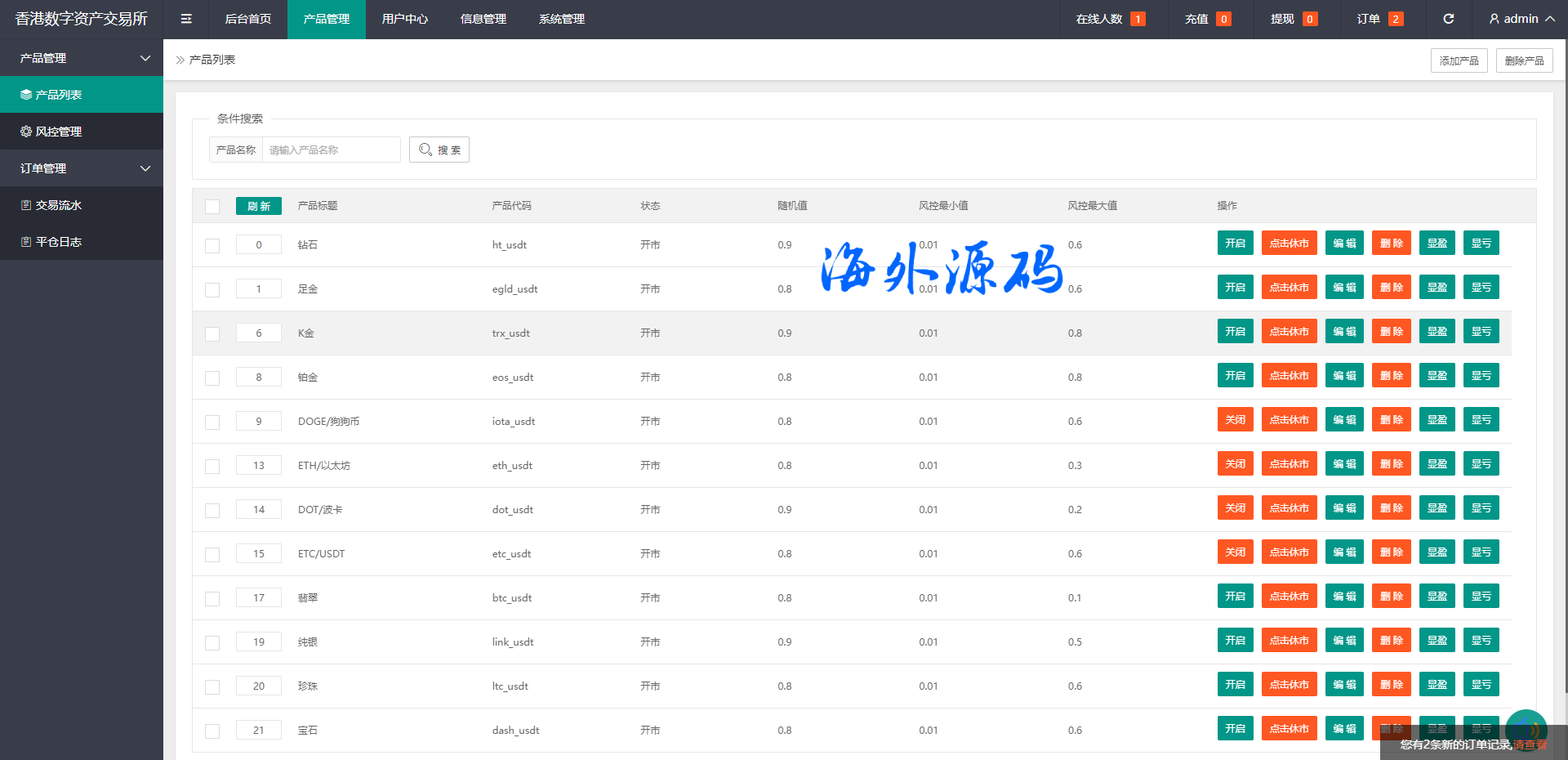This screenshot has height=760, width=1568.
Task: Open 风控管理 gear icon in sidebar
Action: [26, 132]
